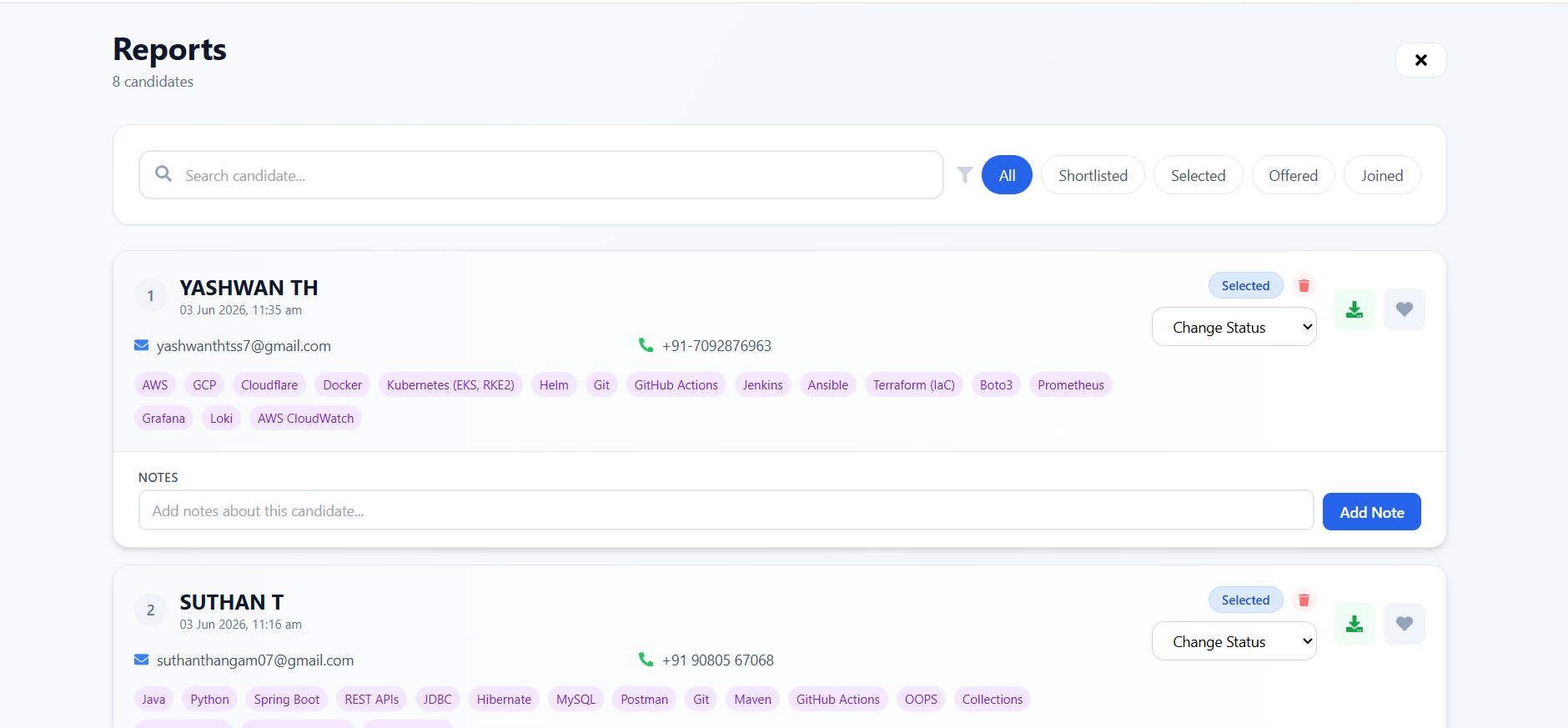
Task: Delete candidate Suthan T with trash icon
Action: tap(1304, 600)
